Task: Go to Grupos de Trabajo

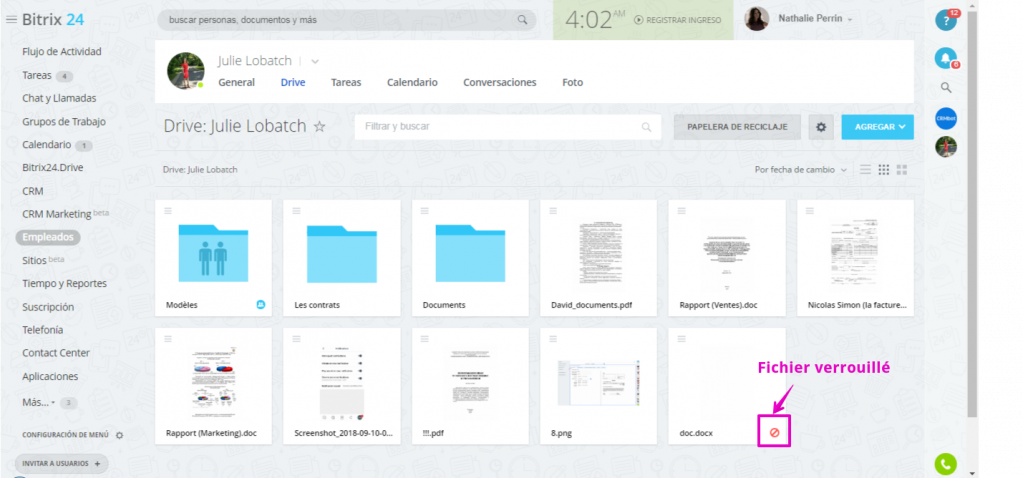Action: pyautogui.click(x=64, y=122)
